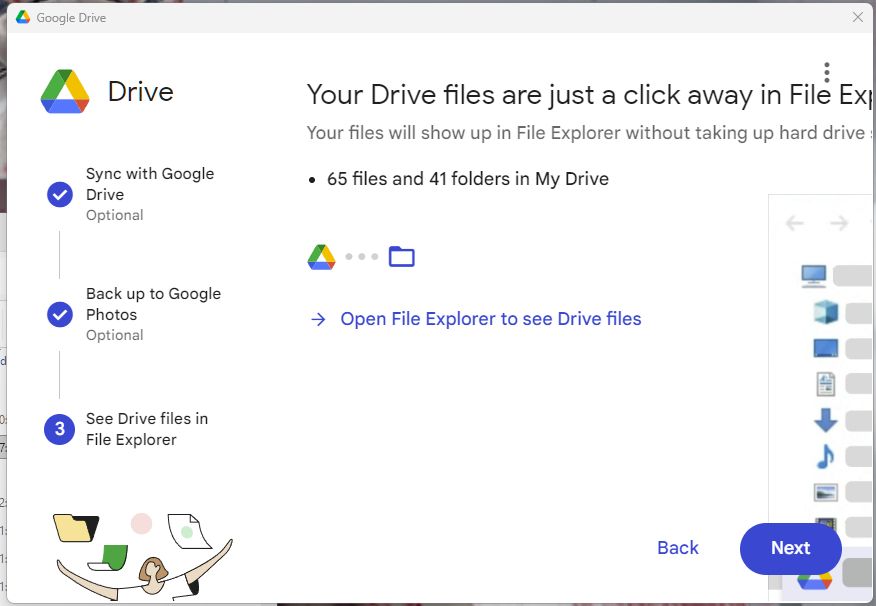Click the blue folder icon in animation

click(402, 256)
